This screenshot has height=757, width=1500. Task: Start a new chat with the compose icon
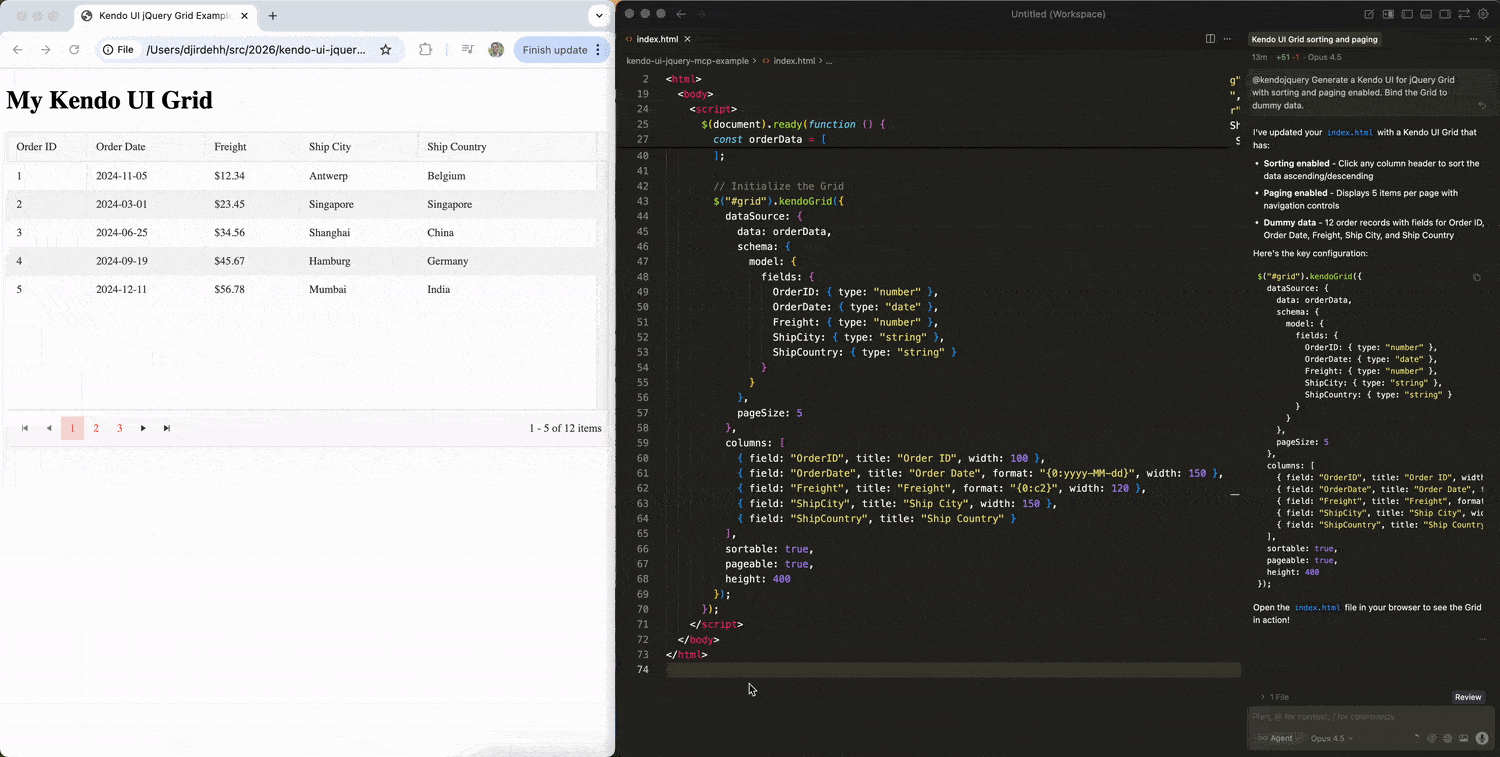click(1369, 14)
